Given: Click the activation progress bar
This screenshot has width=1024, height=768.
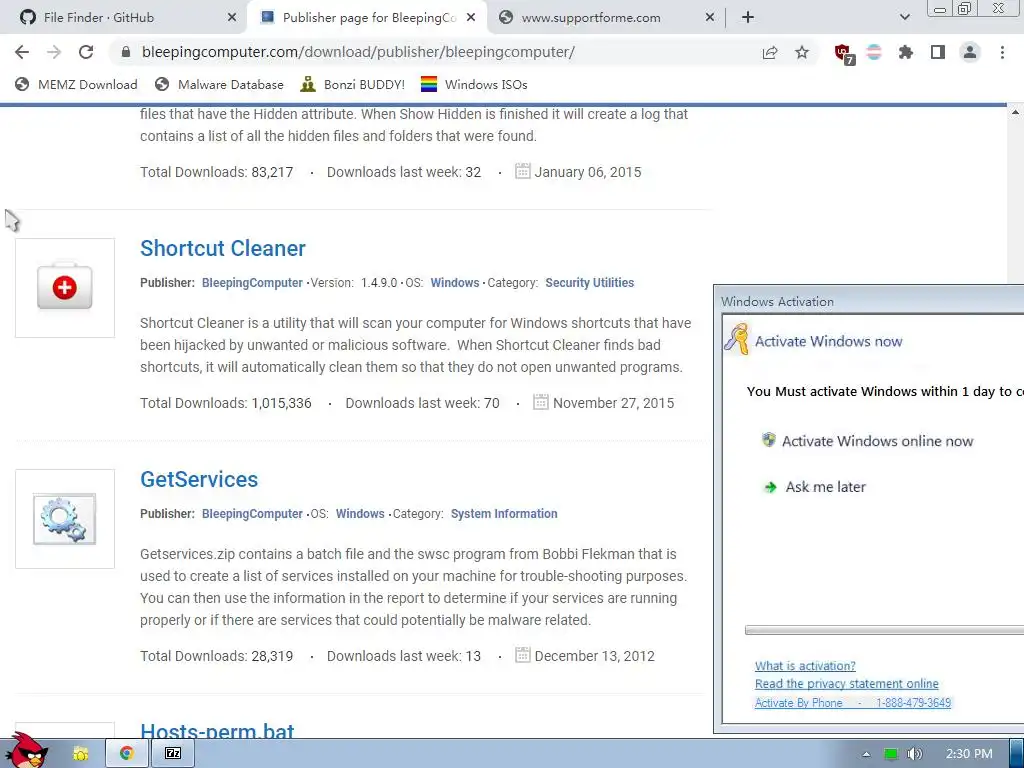Looking at the screenshot, I should coord(884,630).
